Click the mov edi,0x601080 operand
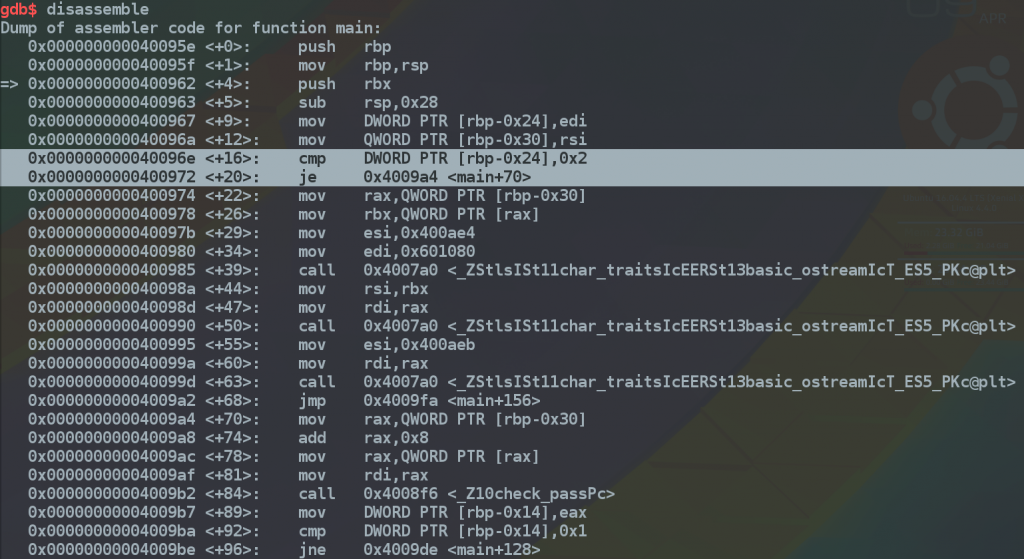 tap(419, 252)
